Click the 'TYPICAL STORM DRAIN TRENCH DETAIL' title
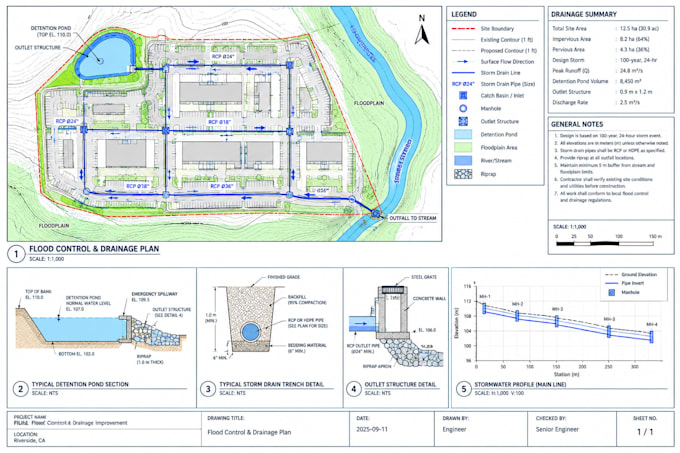 [x=271, y=384]
